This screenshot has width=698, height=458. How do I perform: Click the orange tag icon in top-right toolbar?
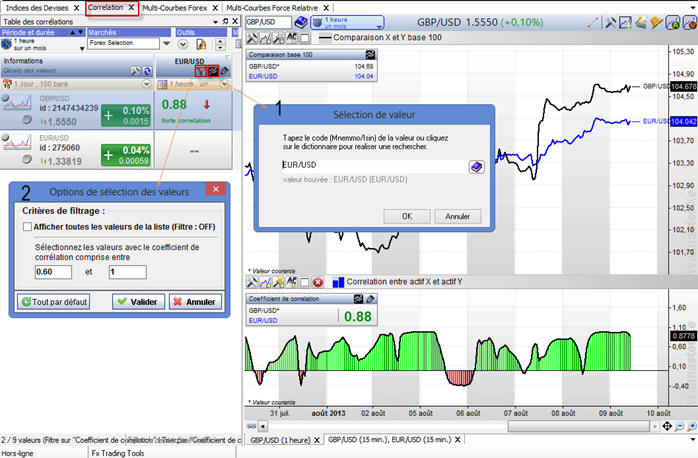657,22
